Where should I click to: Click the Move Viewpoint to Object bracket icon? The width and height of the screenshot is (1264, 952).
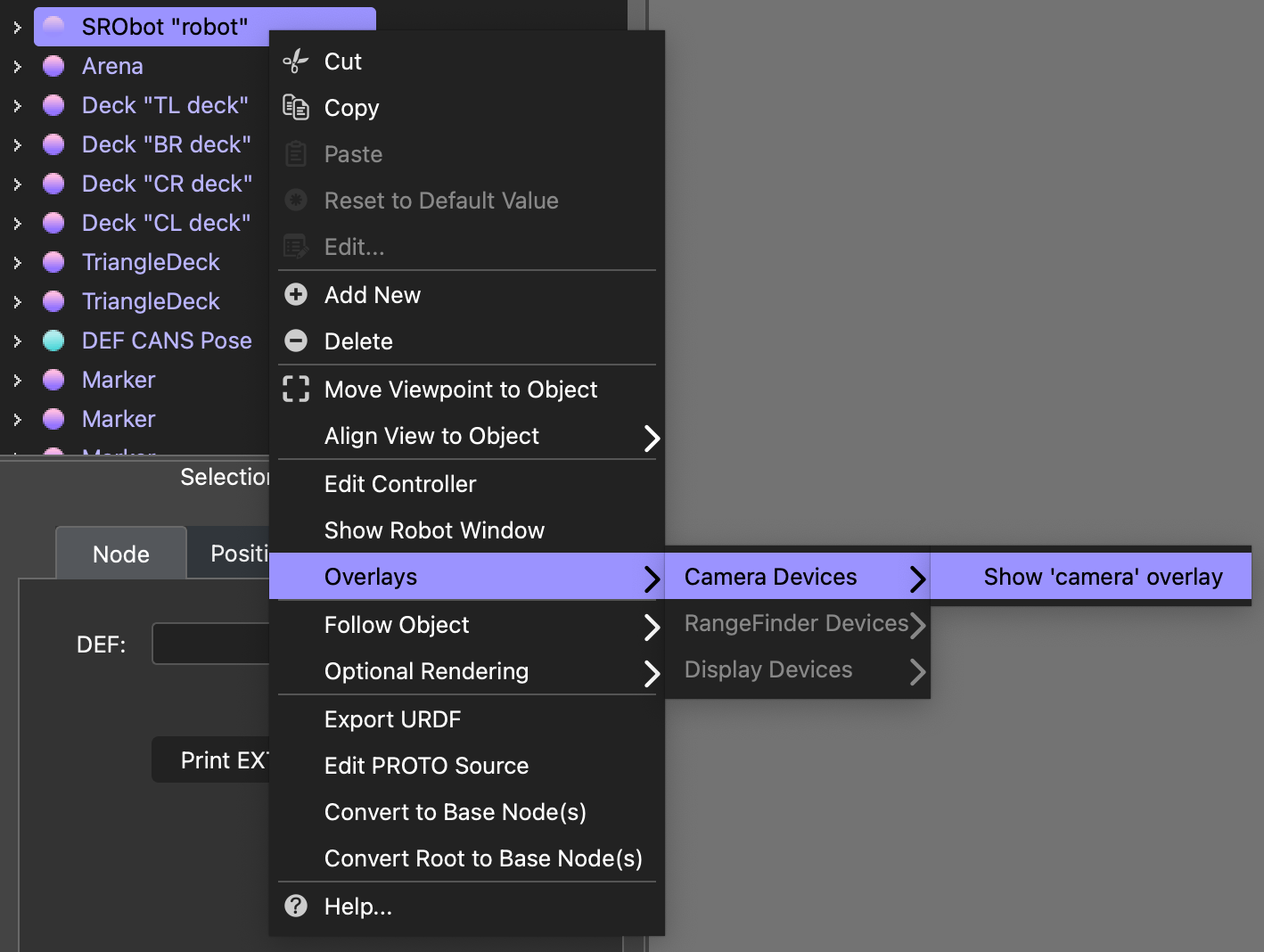[x=295, y=389]
